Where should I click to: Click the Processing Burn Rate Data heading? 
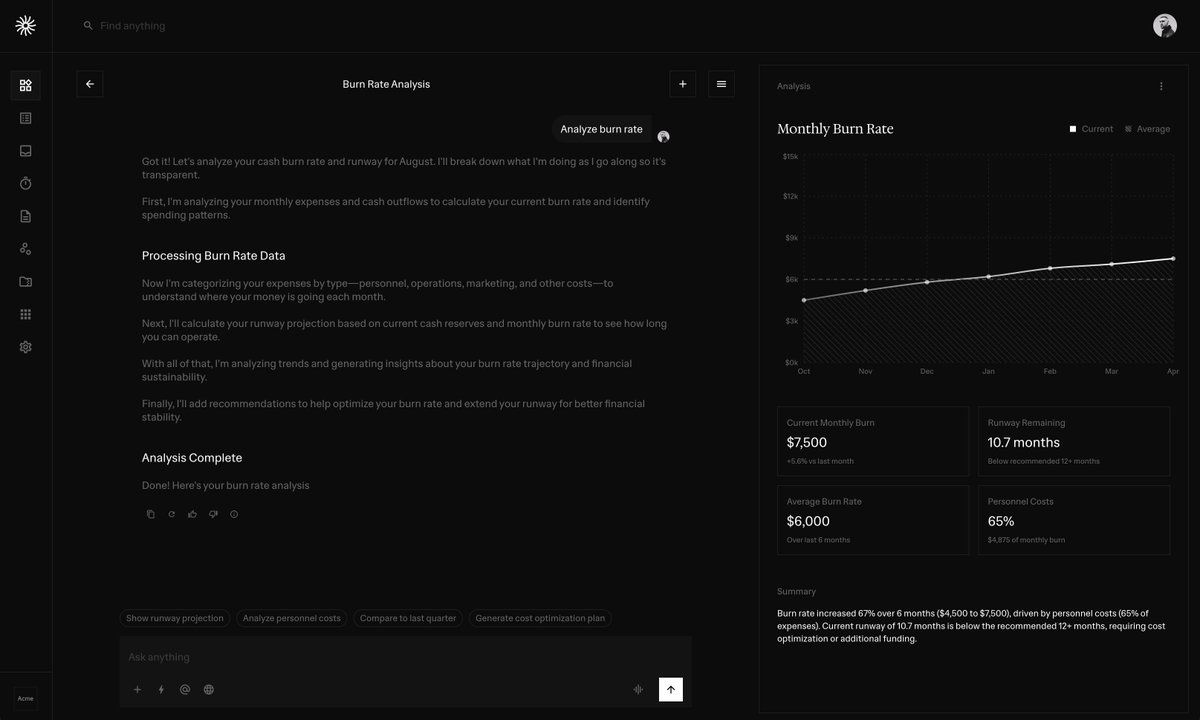pyautogui.click(x=214, y=256)
